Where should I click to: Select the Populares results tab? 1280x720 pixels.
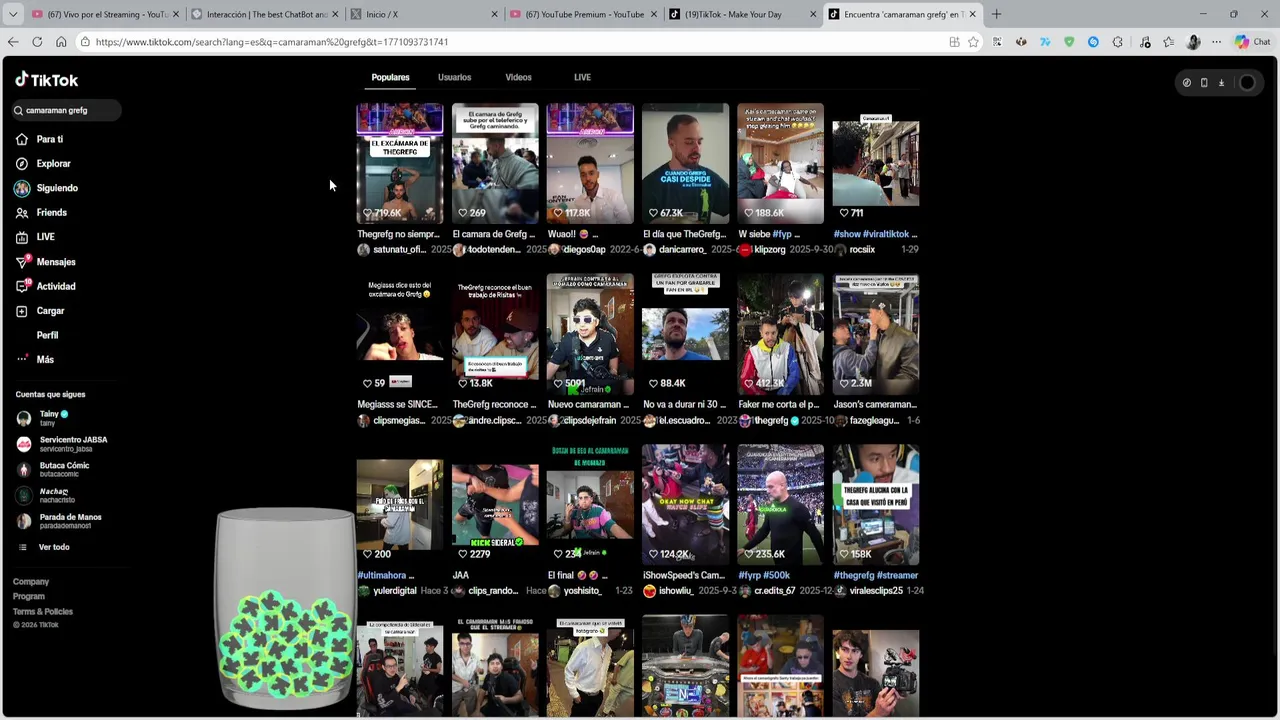pos(390,77)
